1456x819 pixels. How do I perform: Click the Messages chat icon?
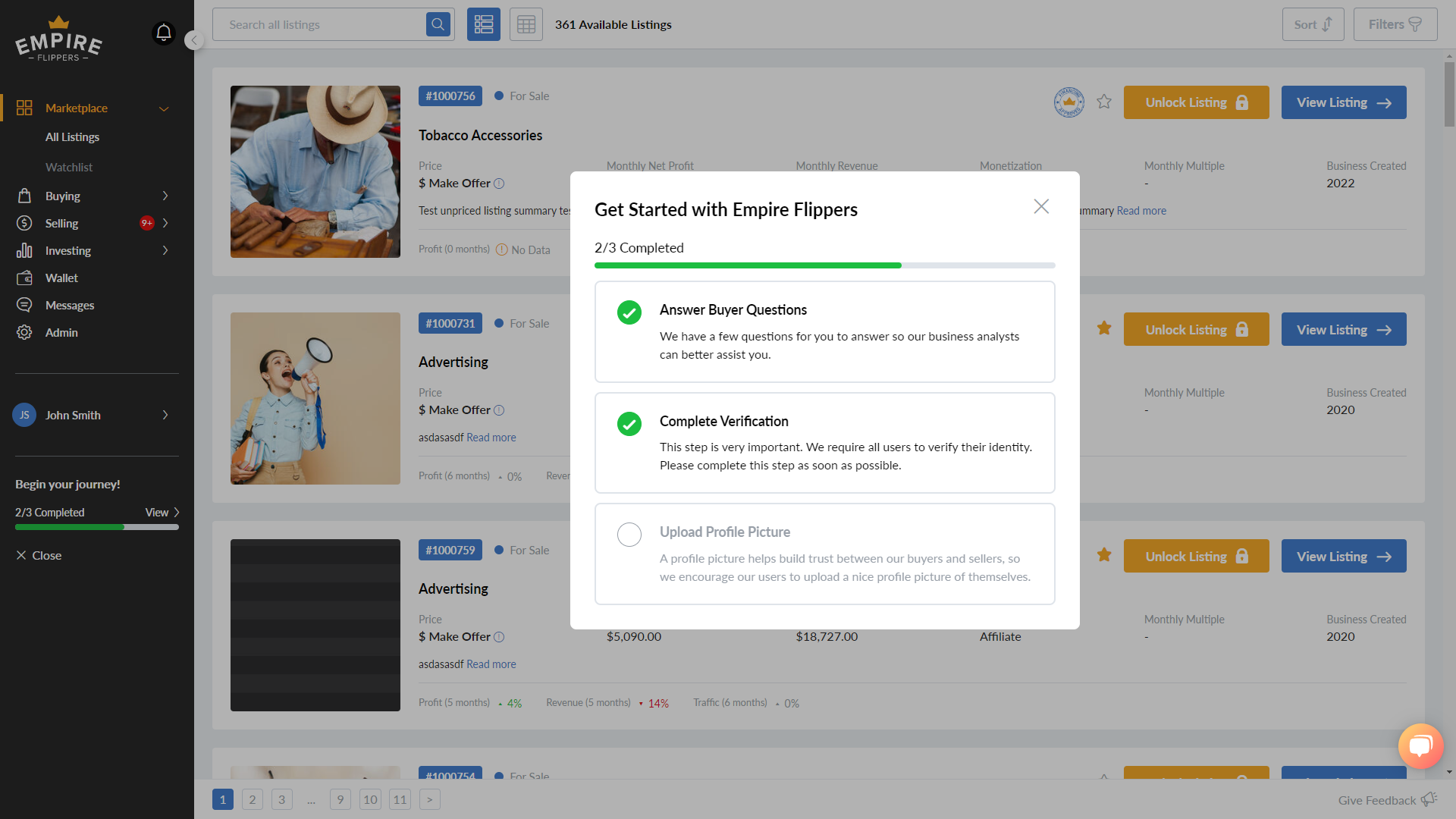(24, 305)
